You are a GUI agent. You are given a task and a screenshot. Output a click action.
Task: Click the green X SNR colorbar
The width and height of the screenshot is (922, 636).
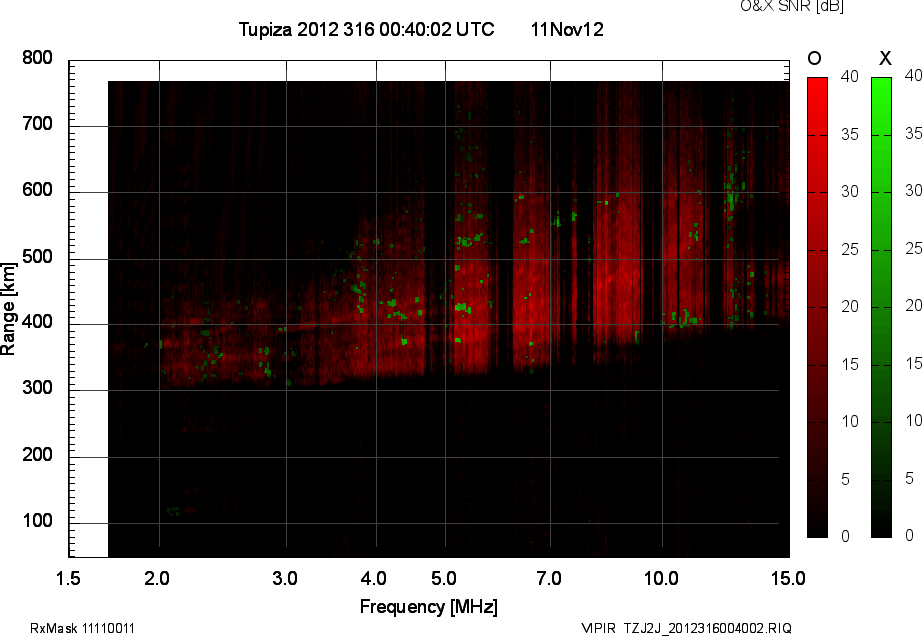click(x=881, y=307)
